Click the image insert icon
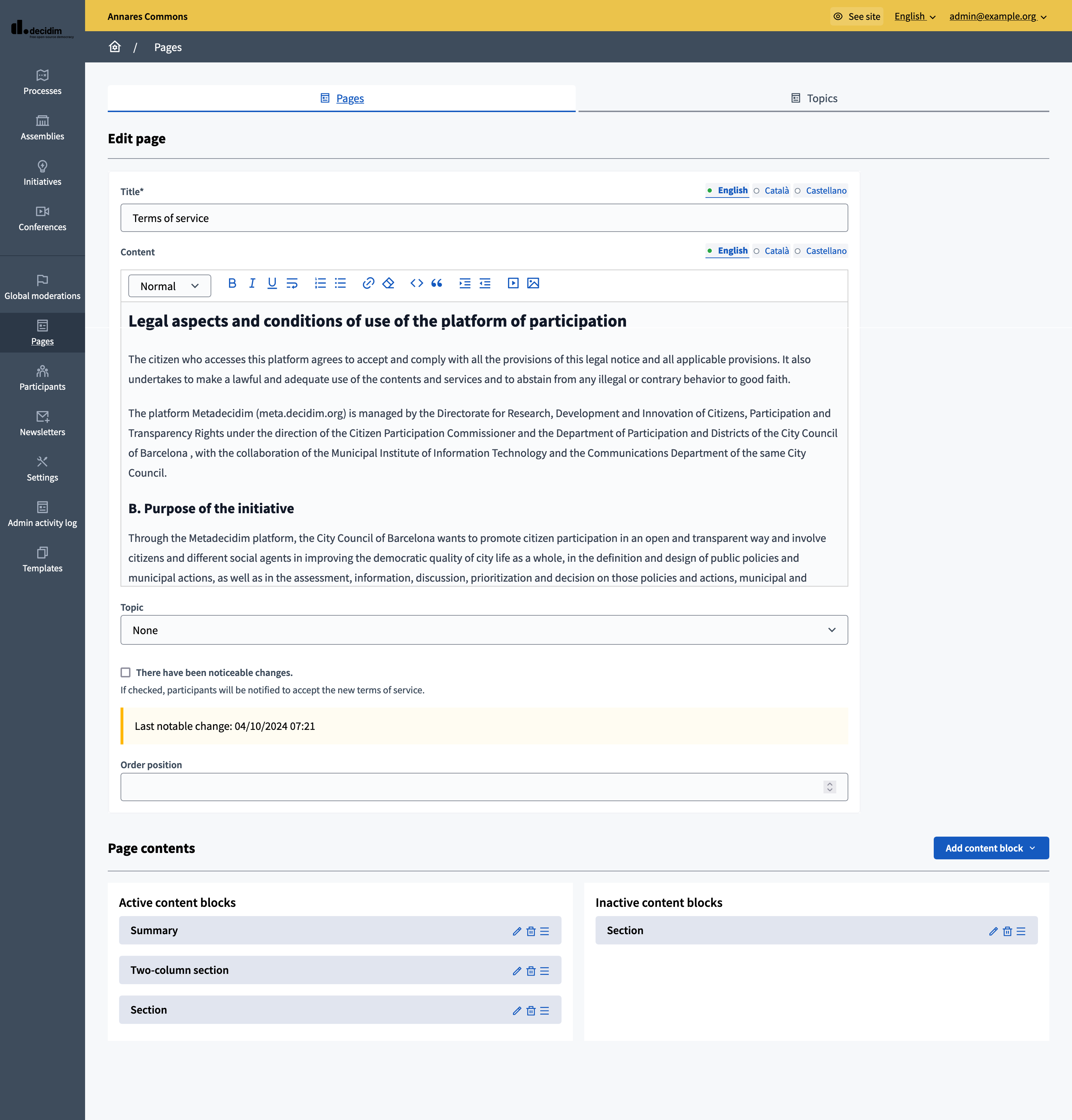The width and height of the screenshot is (1072, 1120). point(532,283)
